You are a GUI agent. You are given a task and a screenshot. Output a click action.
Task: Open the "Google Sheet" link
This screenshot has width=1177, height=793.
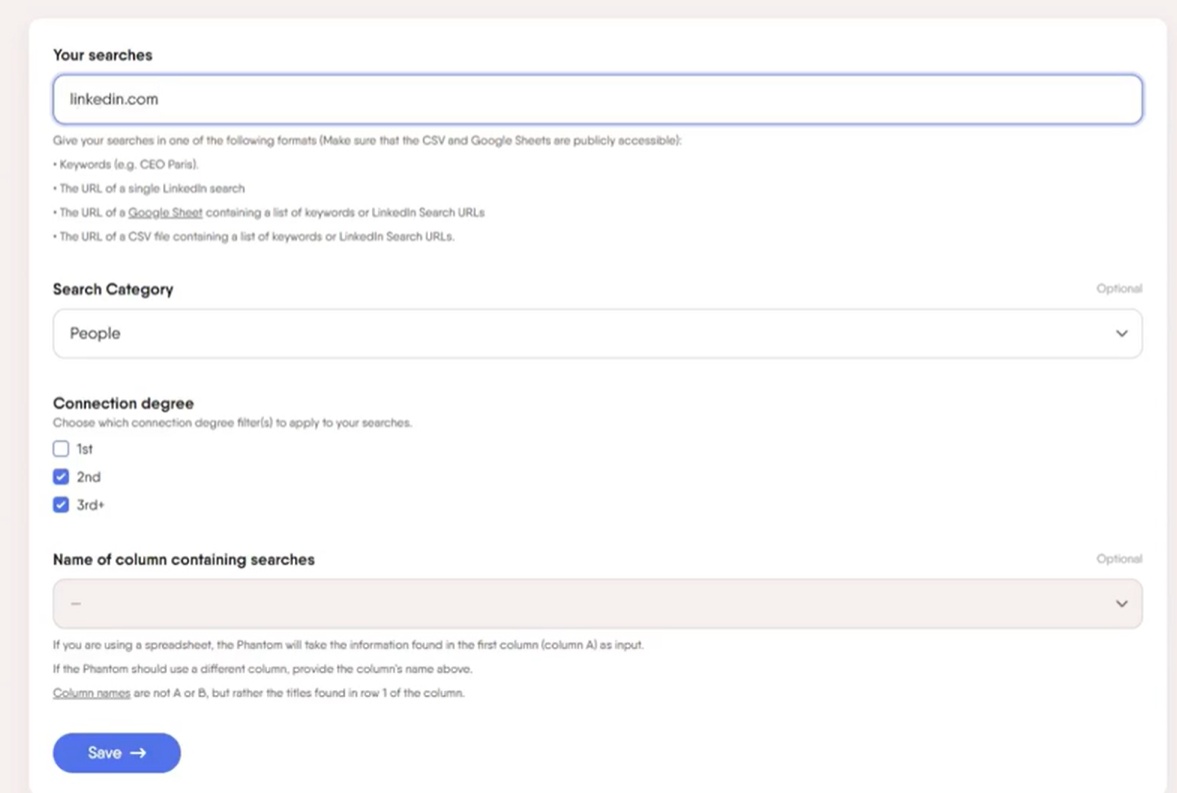click(x=165, y=212)
